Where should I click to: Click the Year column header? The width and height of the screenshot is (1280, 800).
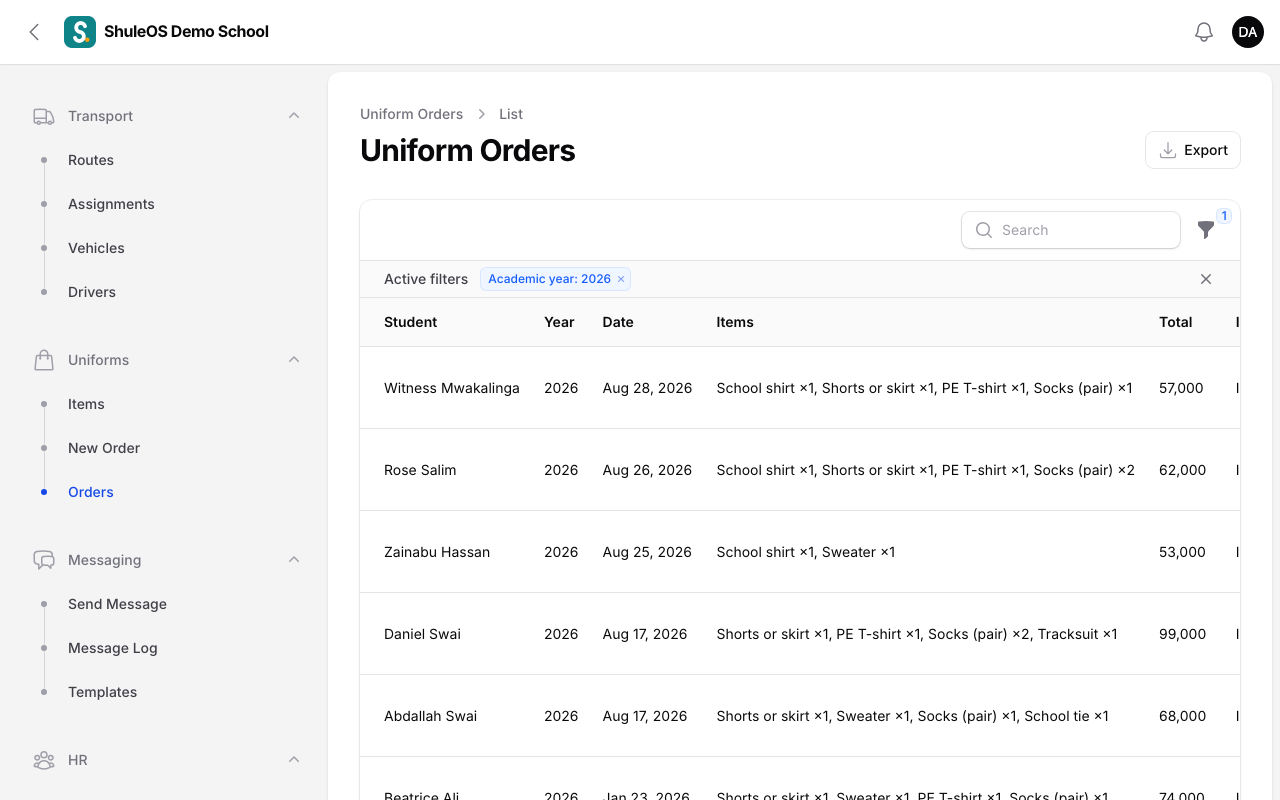coord(559,322)
